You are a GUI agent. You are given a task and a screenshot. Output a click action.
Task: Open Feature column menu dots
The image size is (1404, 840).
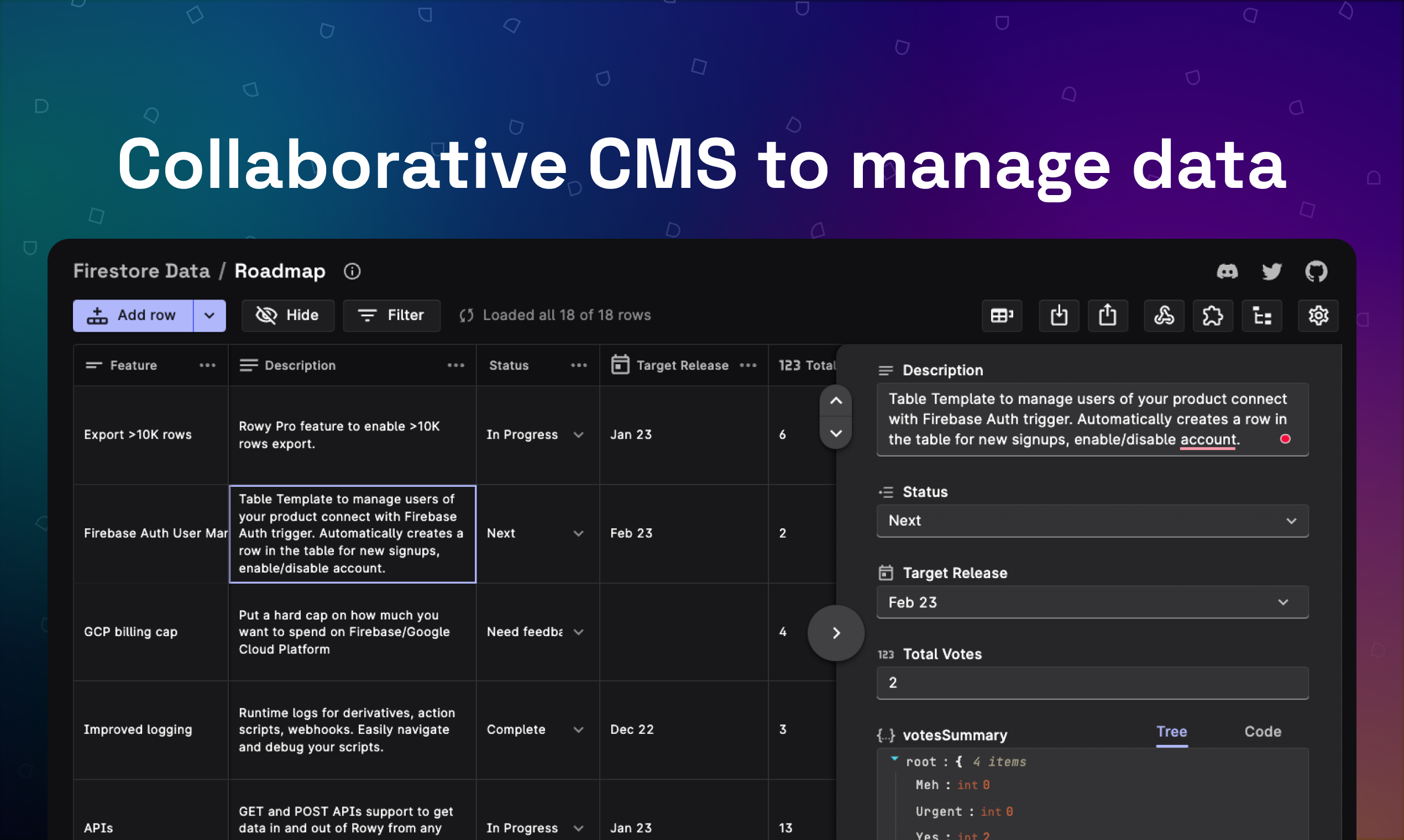(207, 366)
